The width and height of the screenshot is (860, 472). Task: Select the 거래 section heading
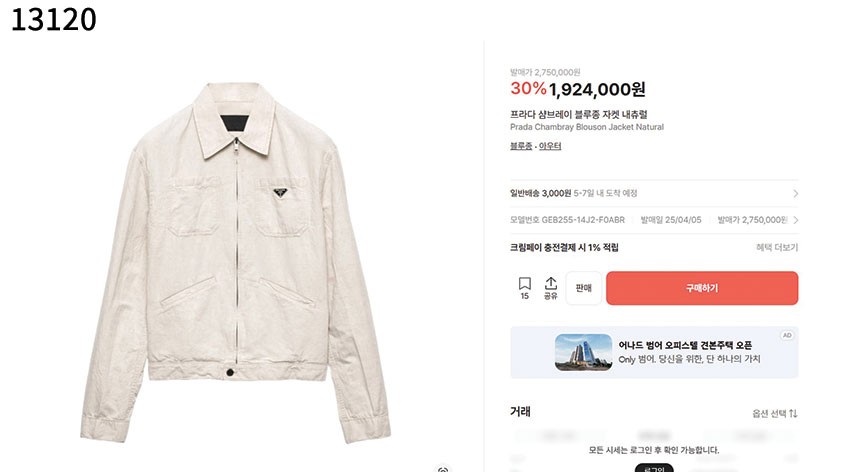(x=520, y=411)
